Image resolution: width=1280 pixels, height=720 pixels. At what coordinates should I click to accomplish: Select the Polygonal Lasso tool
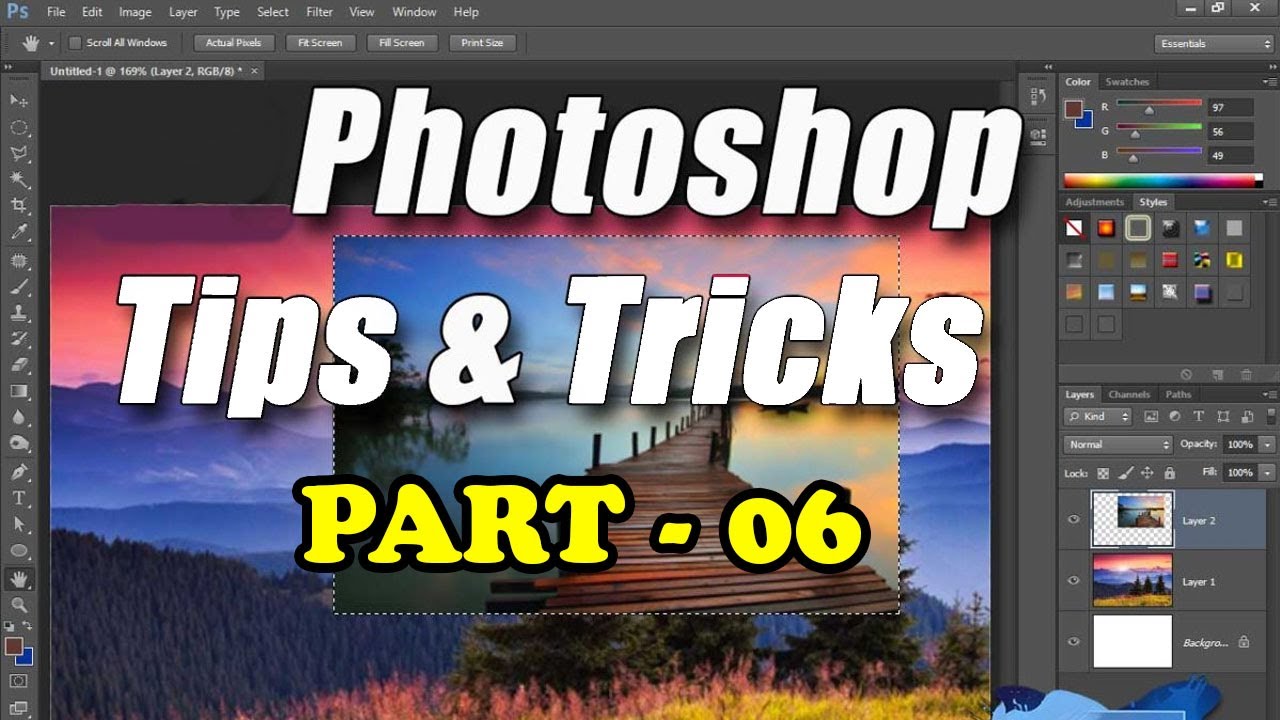[x=19, y=154]
